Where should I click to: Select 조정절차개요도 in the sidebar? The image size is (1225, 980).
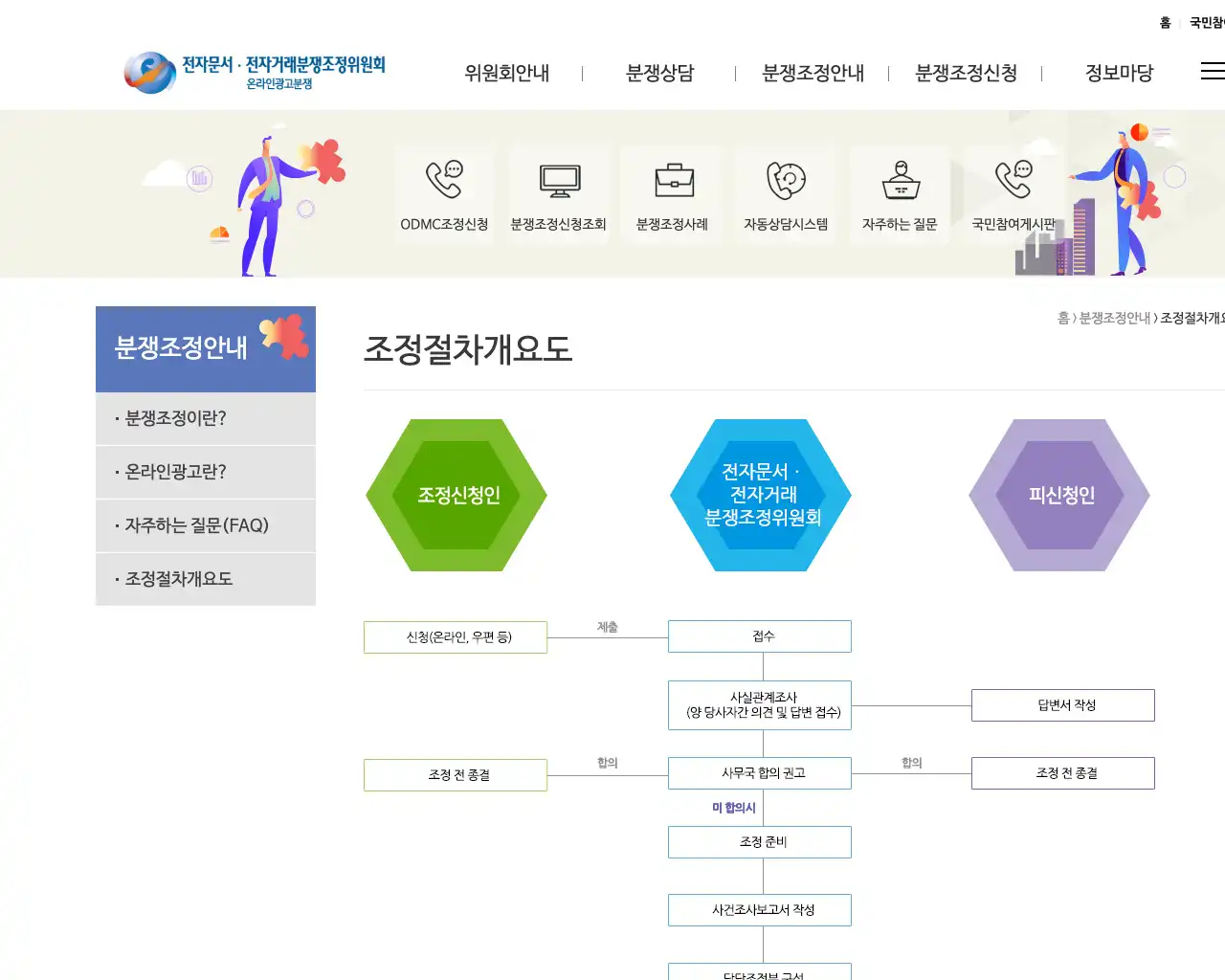[x=181, y=579]
